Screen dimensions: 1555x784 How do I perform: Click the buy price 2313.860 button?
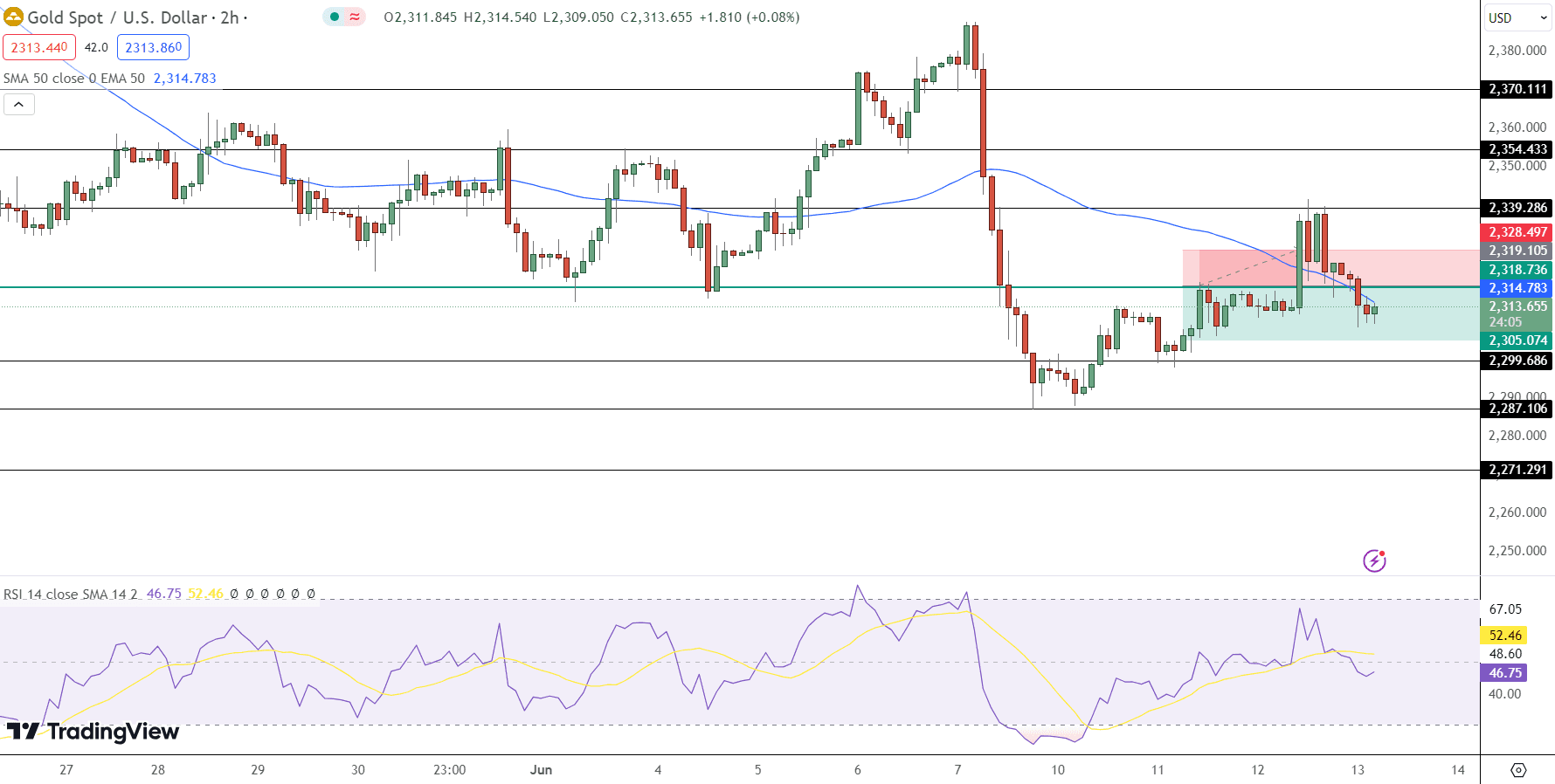(153, 48)
